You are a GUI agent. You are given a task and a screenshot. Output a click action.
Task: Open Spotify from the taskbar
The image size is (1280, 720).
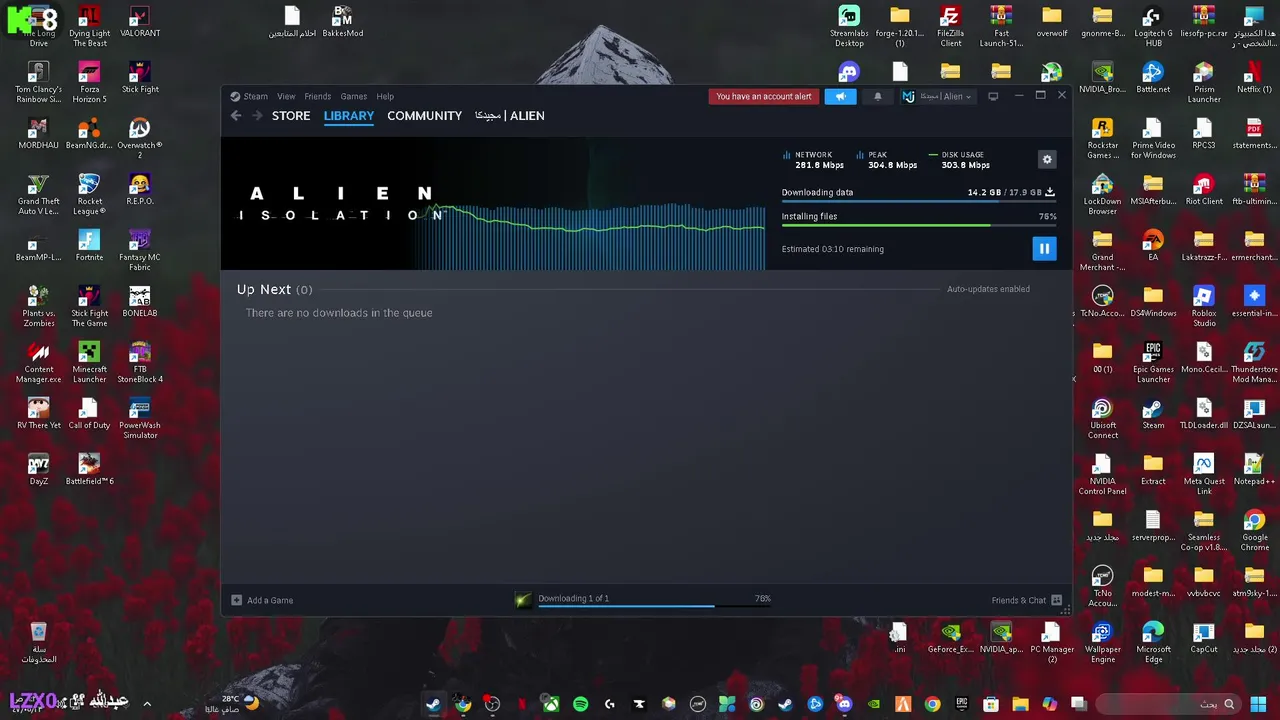click(x=580, y=704)
